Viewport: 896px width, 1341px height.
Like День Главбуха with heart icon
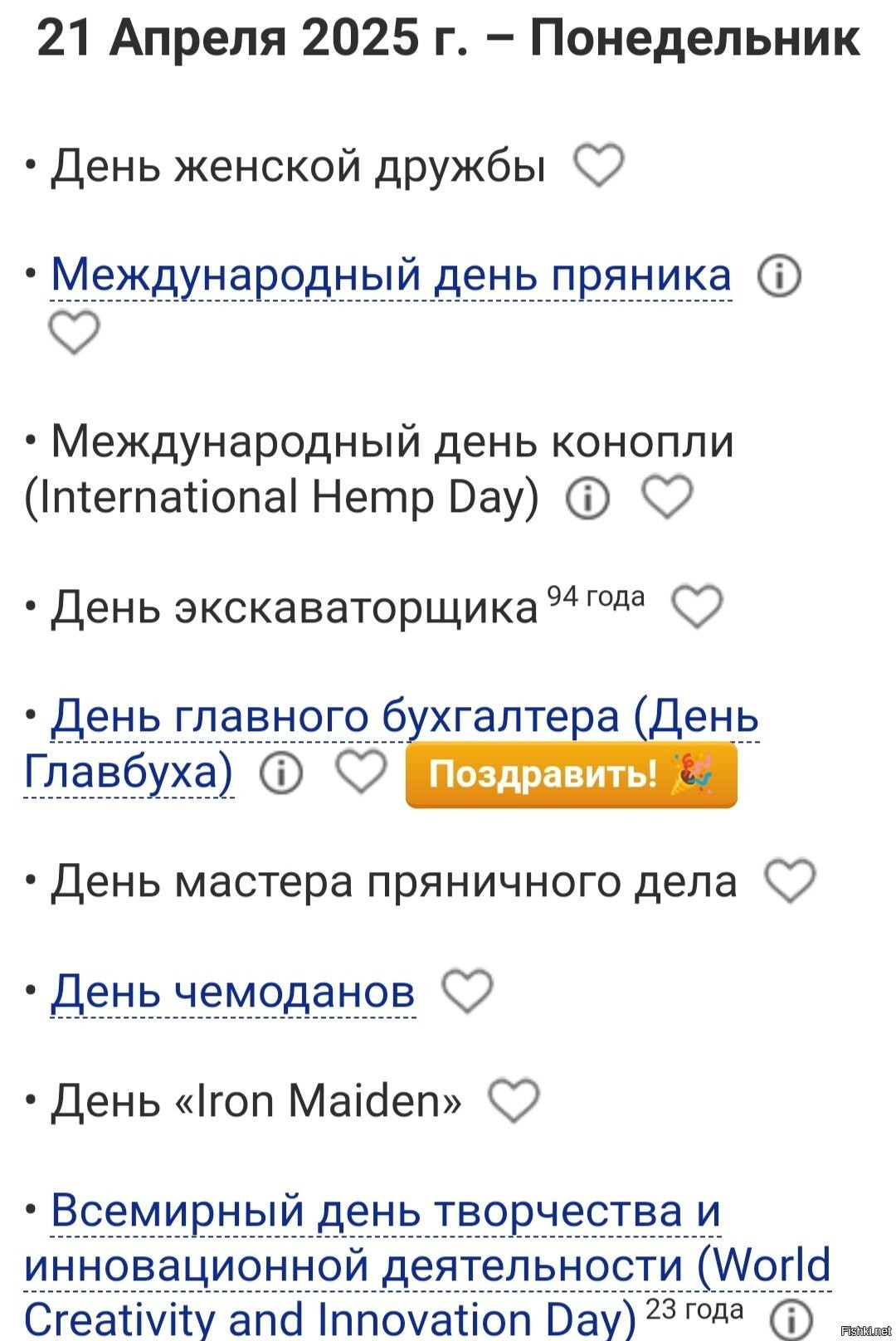pyautogui.click(x=361, y=772)
